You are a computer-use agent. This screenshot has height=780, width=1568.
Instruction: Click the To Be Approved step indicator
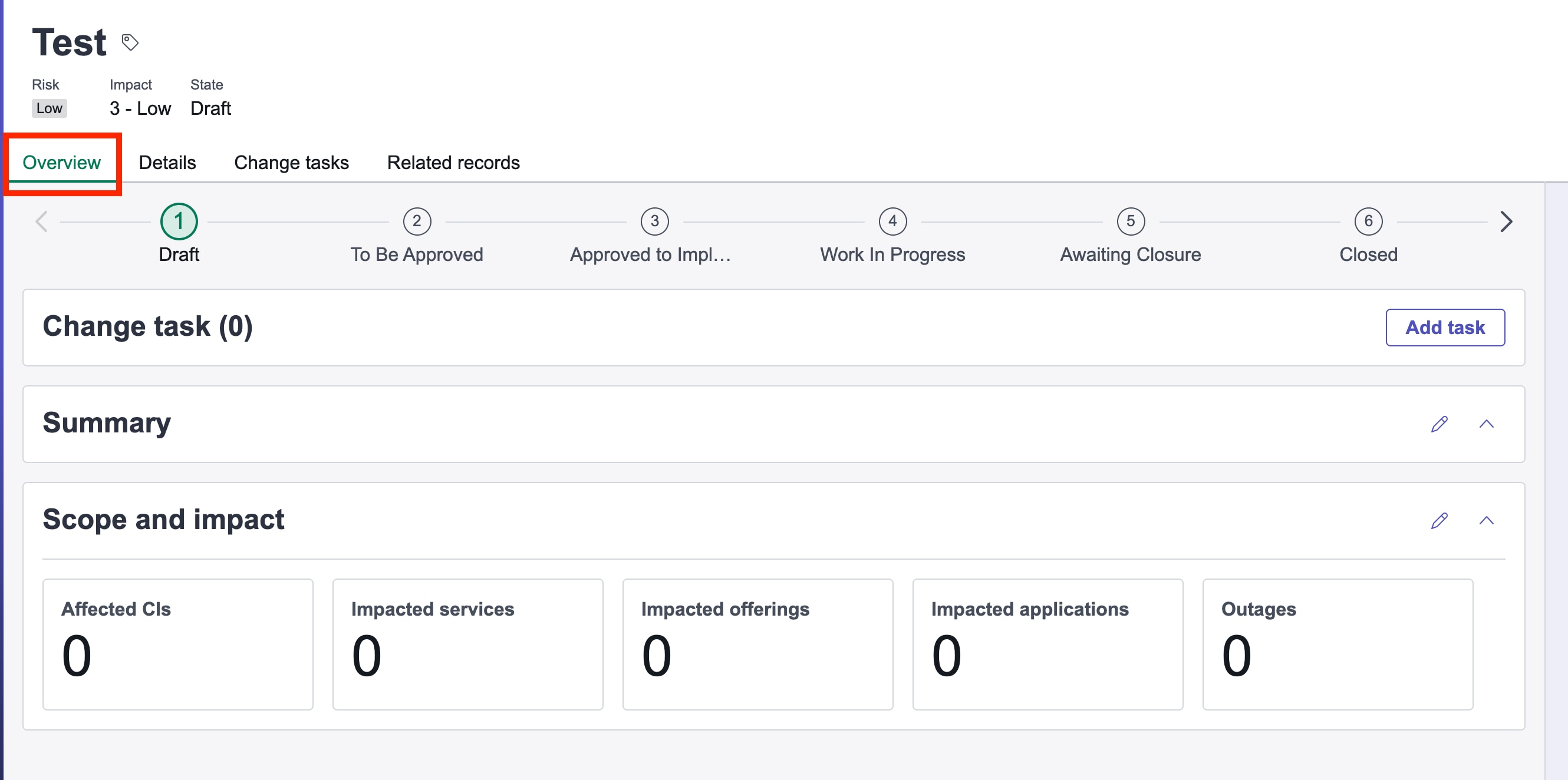[416, 222]
